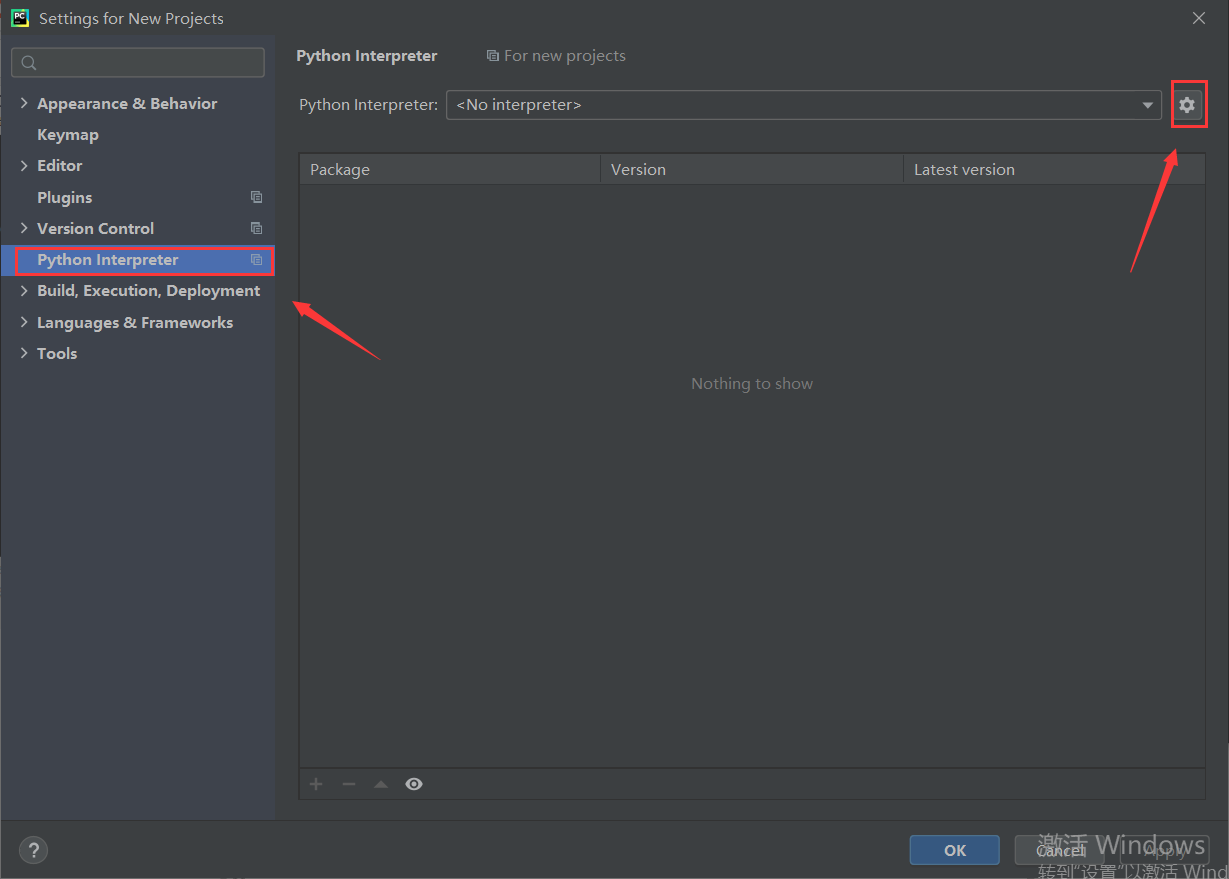Open Build, Execution, Deployment settings

149,290
